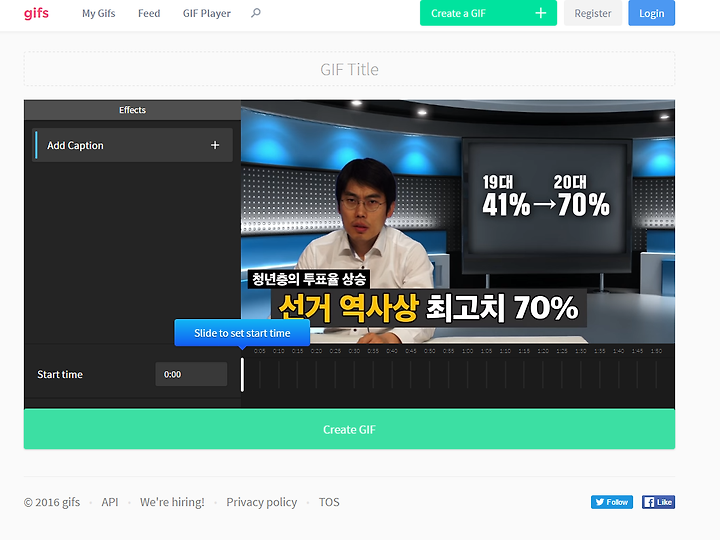Click the video preview frame

point(457,220)
